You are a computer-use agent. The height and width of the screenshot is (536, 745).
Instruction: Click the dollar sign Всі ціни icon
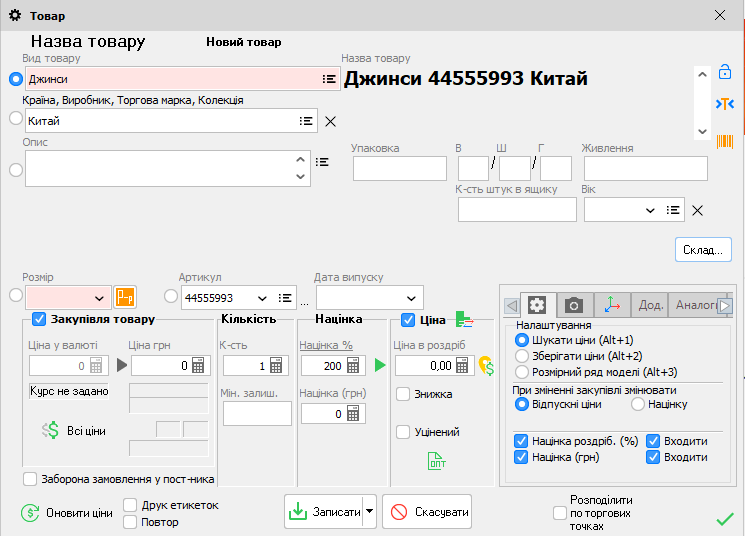point(51,430)
